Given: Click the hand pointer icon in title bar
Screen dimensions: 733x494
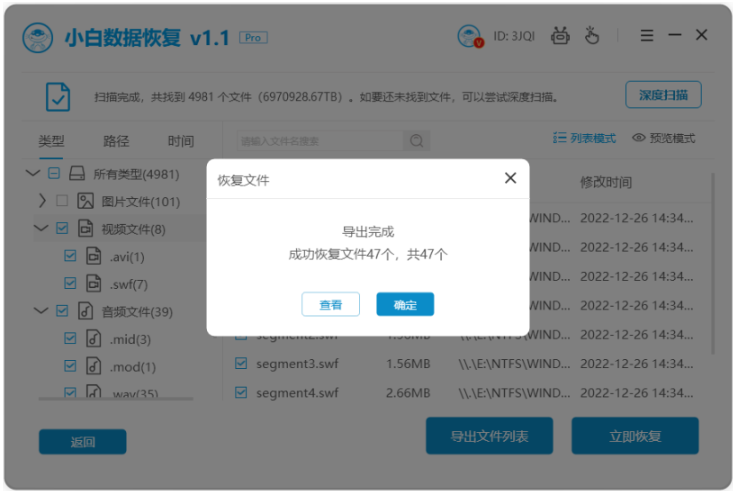Looking at the screenshot, I should coord(592,36).
